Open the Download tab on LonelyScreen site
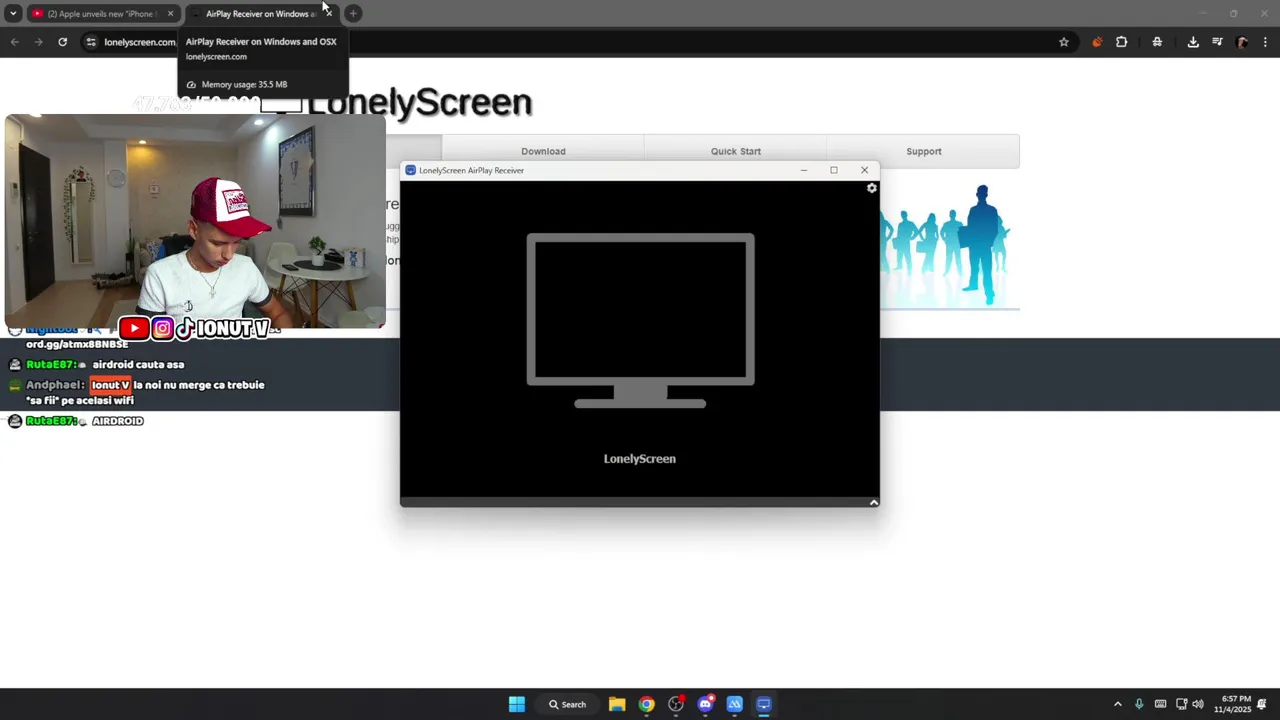Viewport: 1280px width, 720px height. [543, 151]
